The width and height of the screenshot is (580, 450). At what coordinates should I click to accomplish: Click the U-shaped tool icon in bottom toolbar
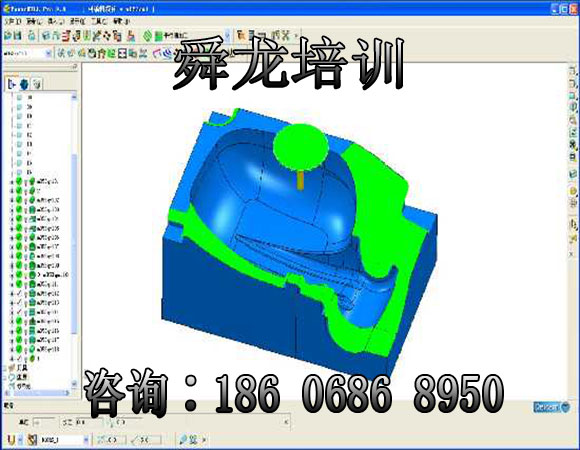(x=11, y=440)
